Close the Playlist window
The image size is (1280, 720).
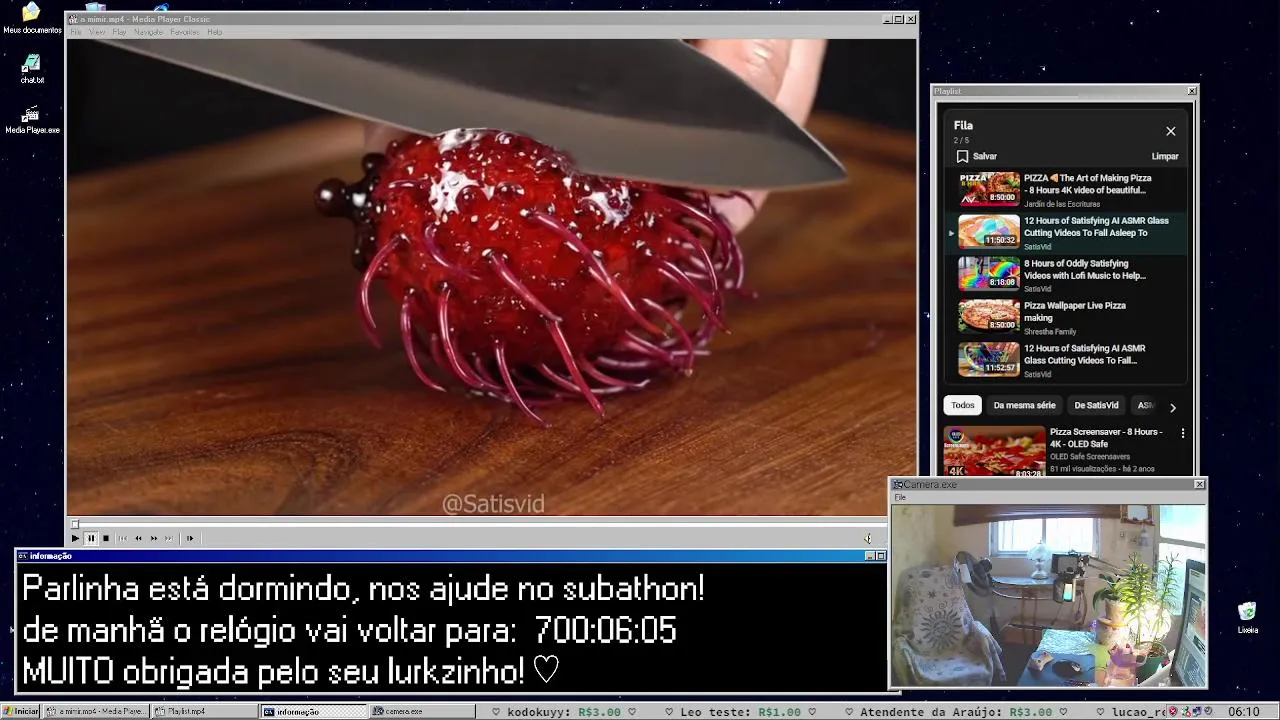tap(1191, 91)
